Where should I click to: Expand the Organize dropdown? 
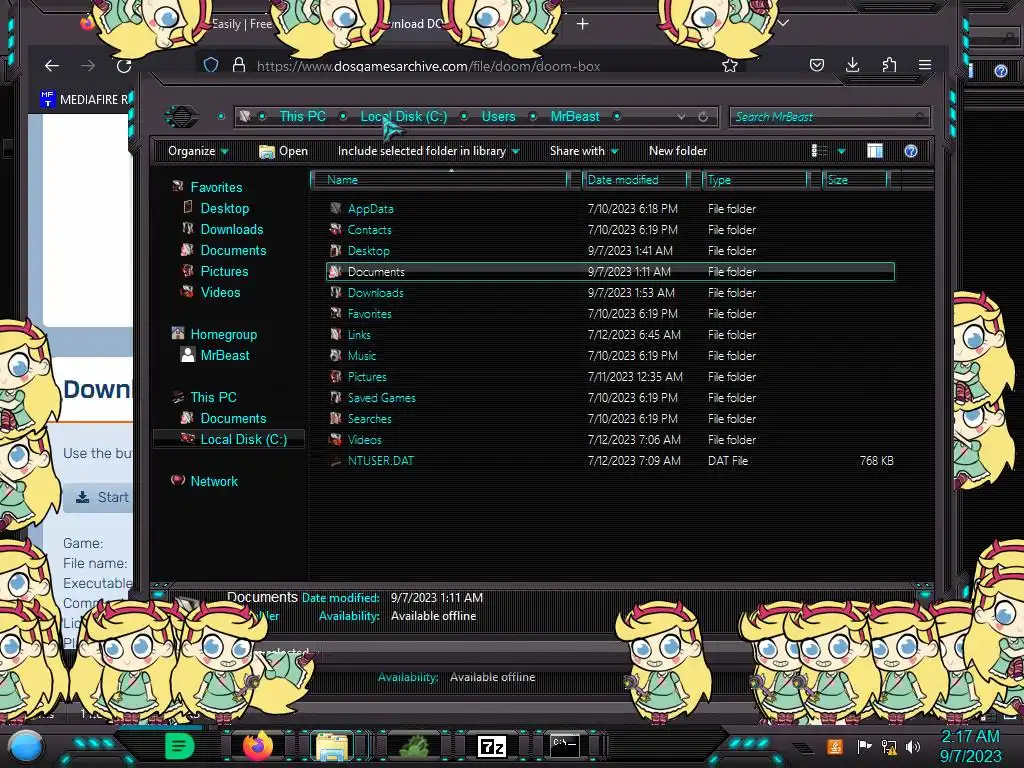point(198,152)
